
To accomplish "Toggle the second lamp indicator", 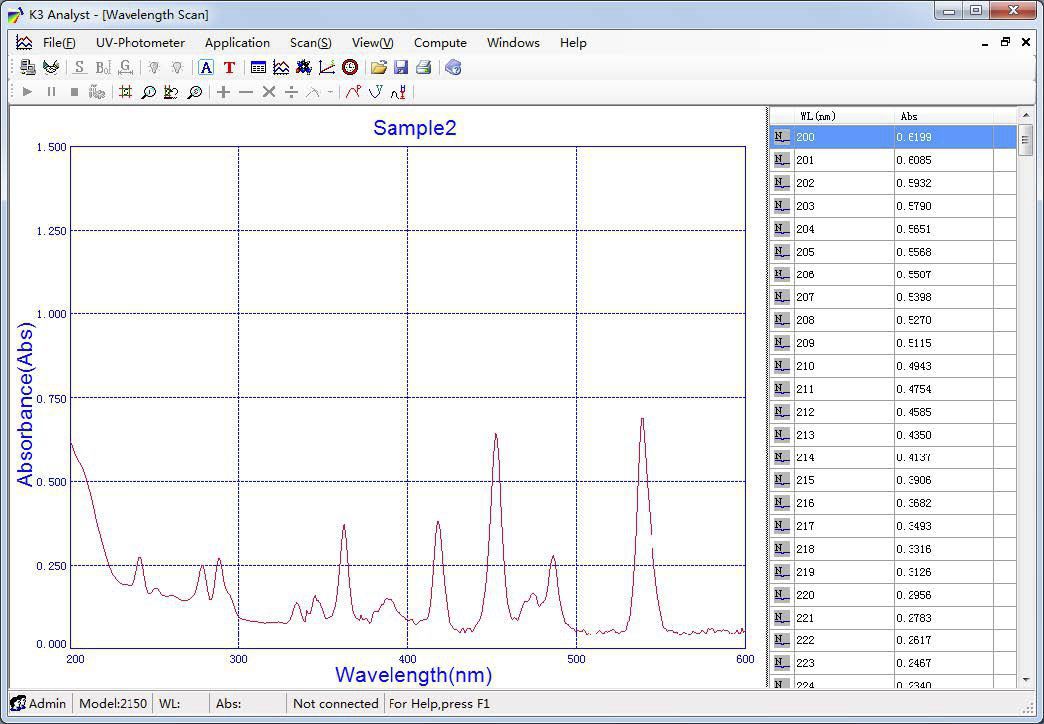I will click(177, 67).
